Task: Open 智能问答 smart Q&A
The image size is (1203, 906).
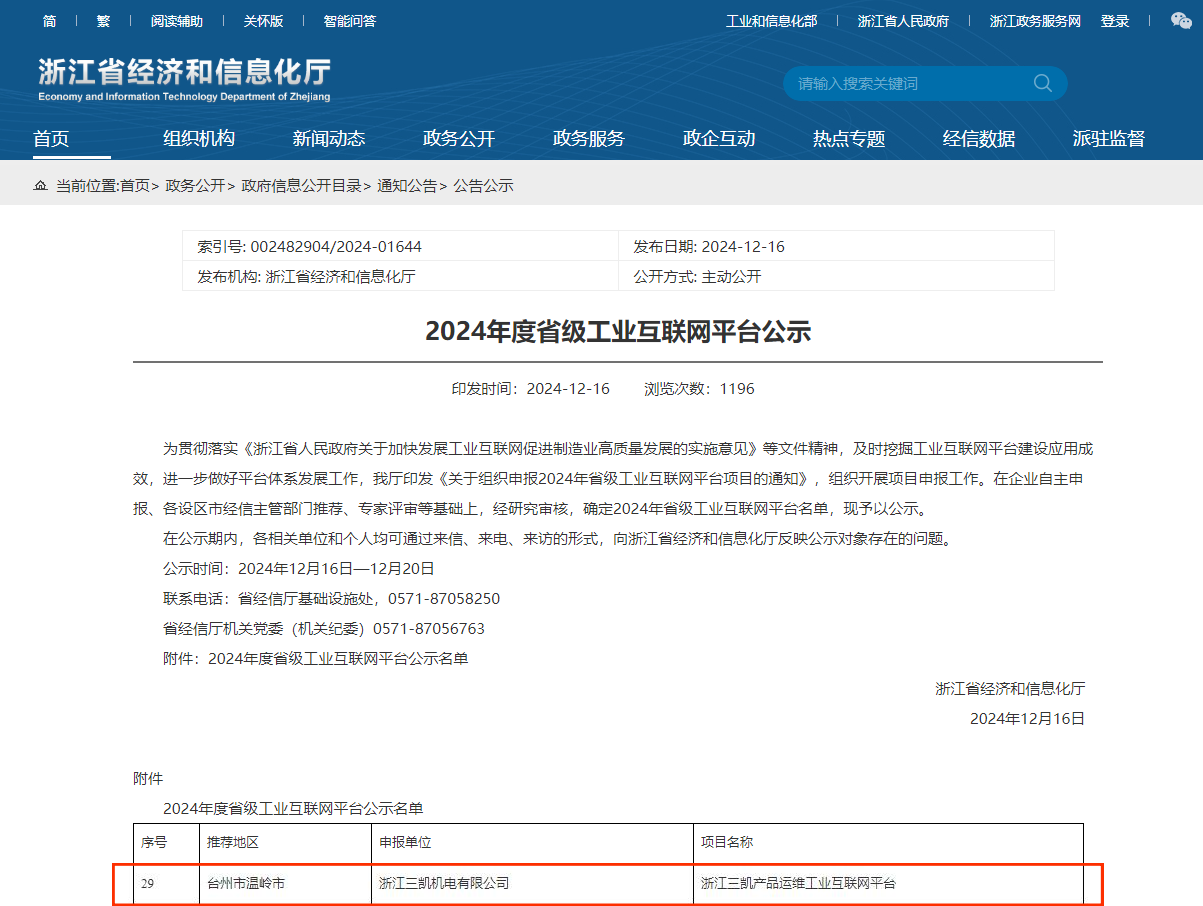Action: (x=350, y=21)
